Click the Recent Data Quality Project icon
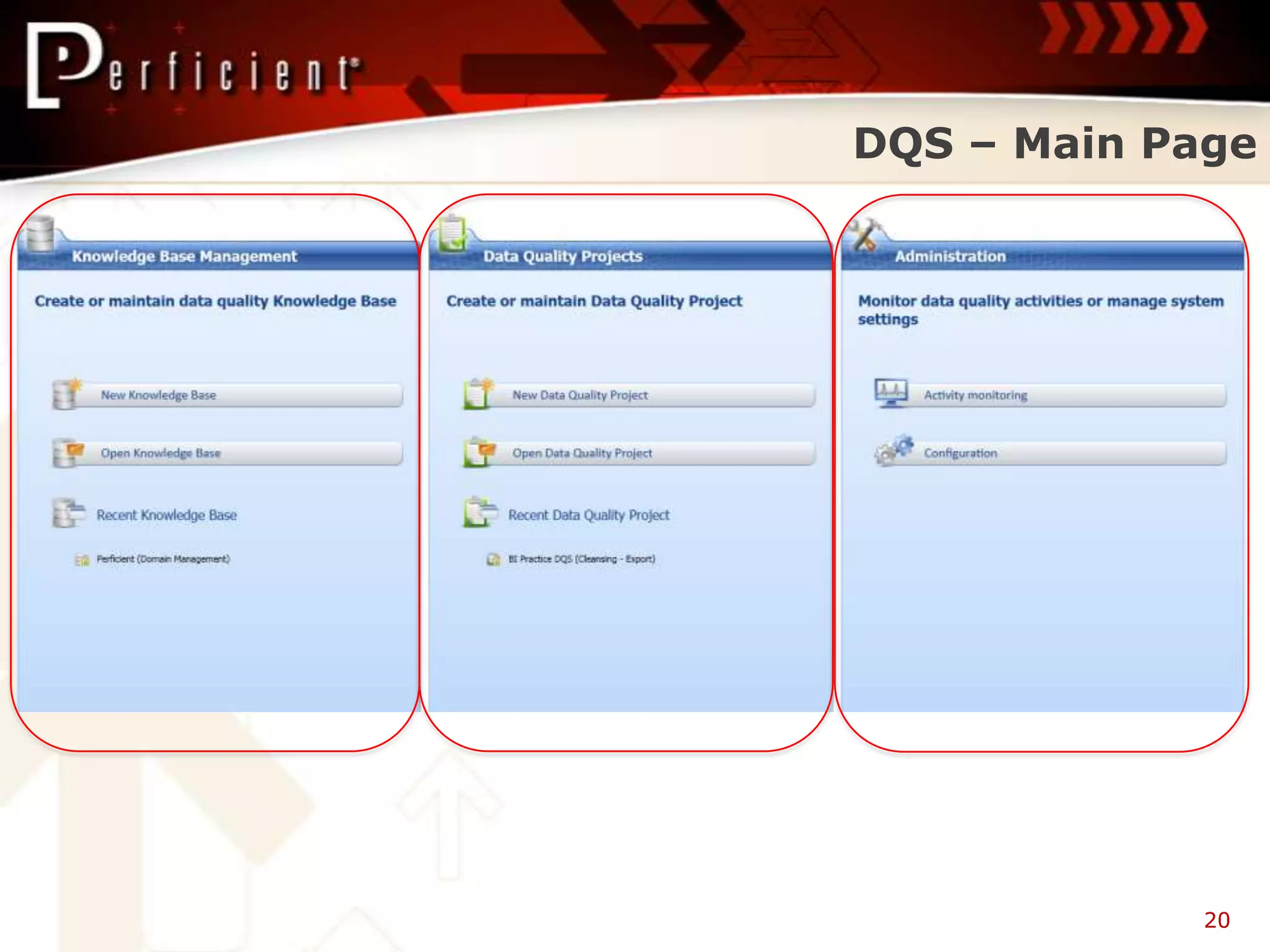 [481, 513]
